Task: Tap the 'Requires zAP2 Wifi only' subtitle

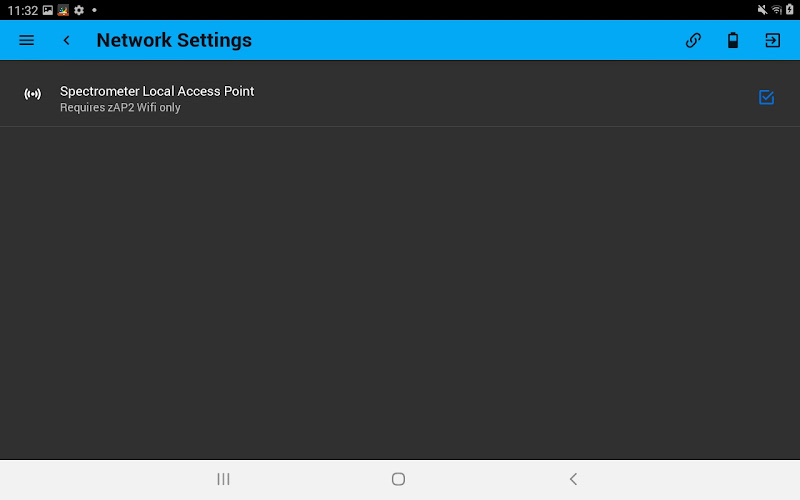Action: coord(120,108)
